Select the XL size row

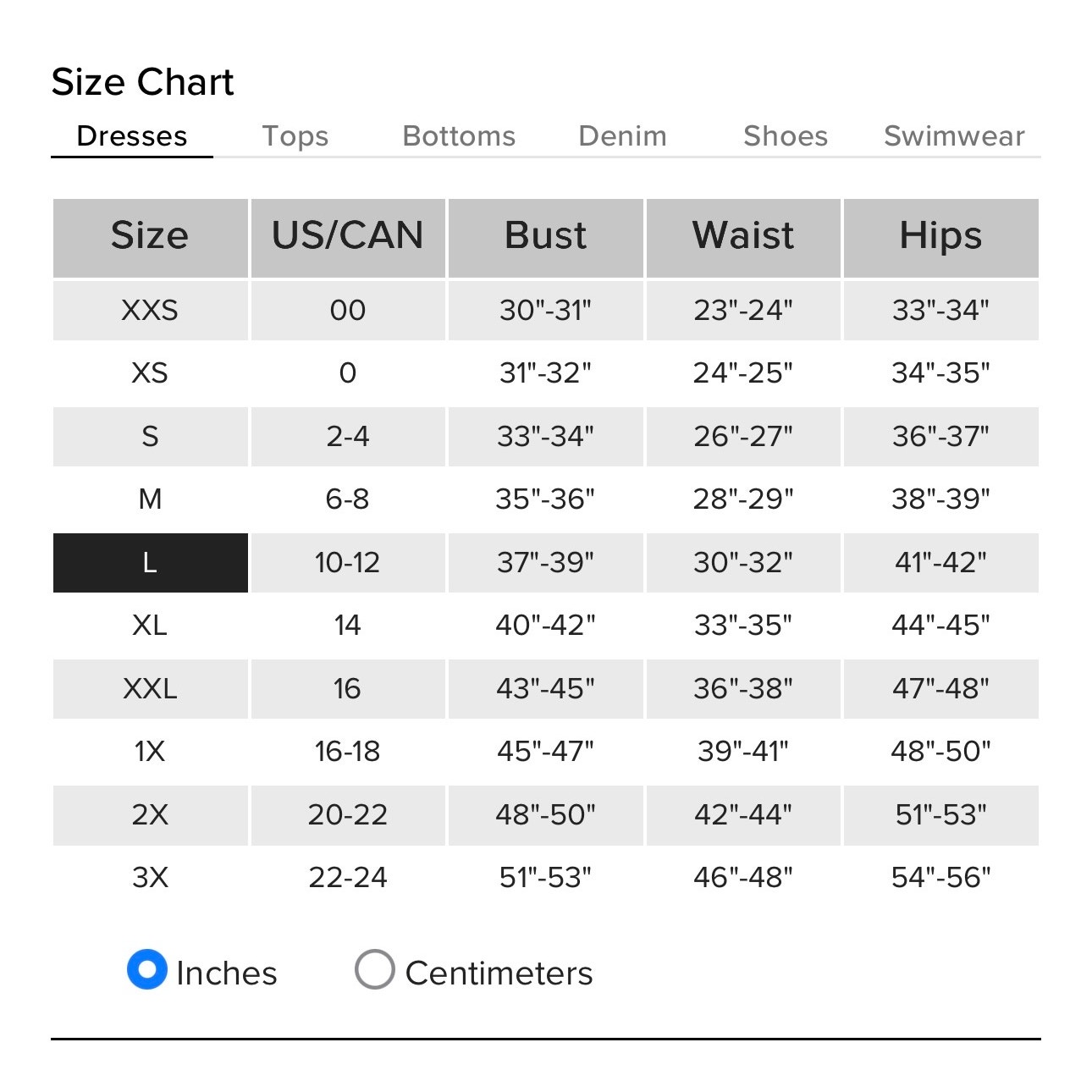546,626
